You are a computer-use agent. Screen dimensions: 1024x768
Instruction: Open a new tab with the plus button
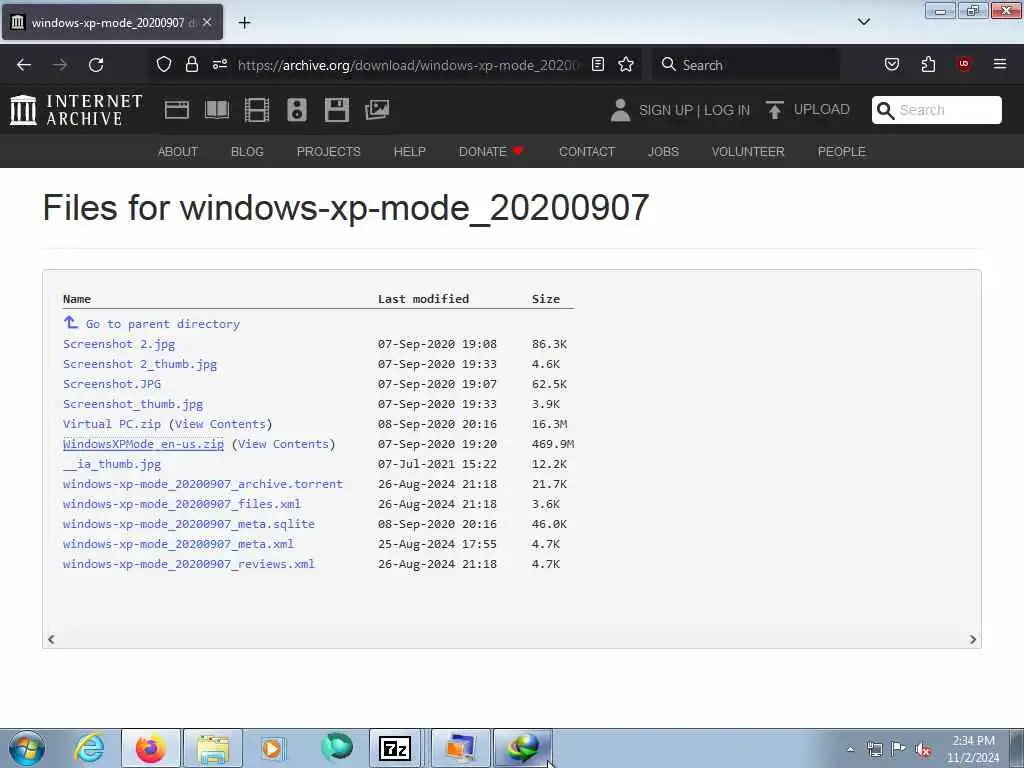pos(244,23)
